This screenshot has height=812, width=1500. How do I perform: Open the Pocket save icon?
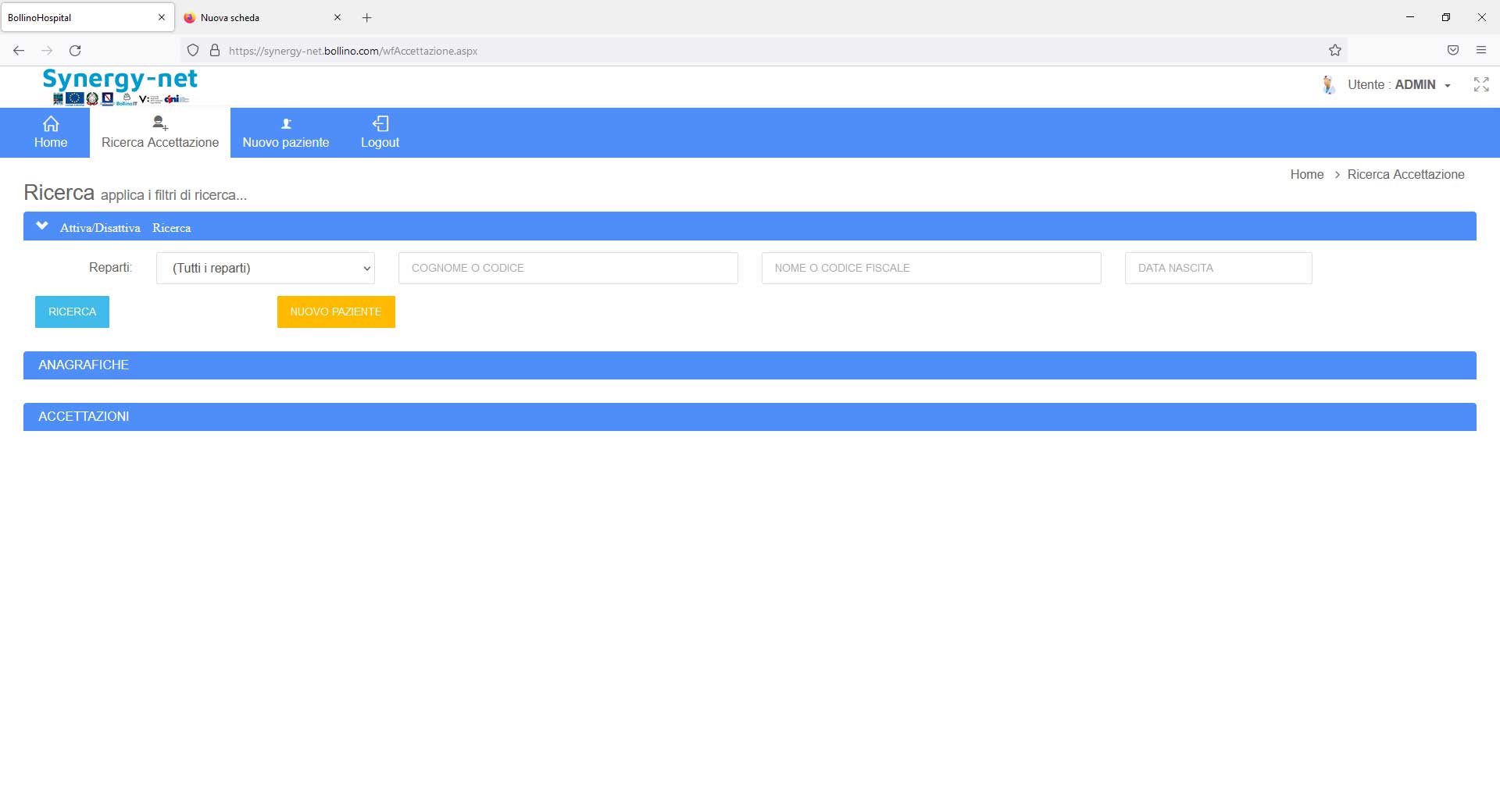(x=1453, y=51)
